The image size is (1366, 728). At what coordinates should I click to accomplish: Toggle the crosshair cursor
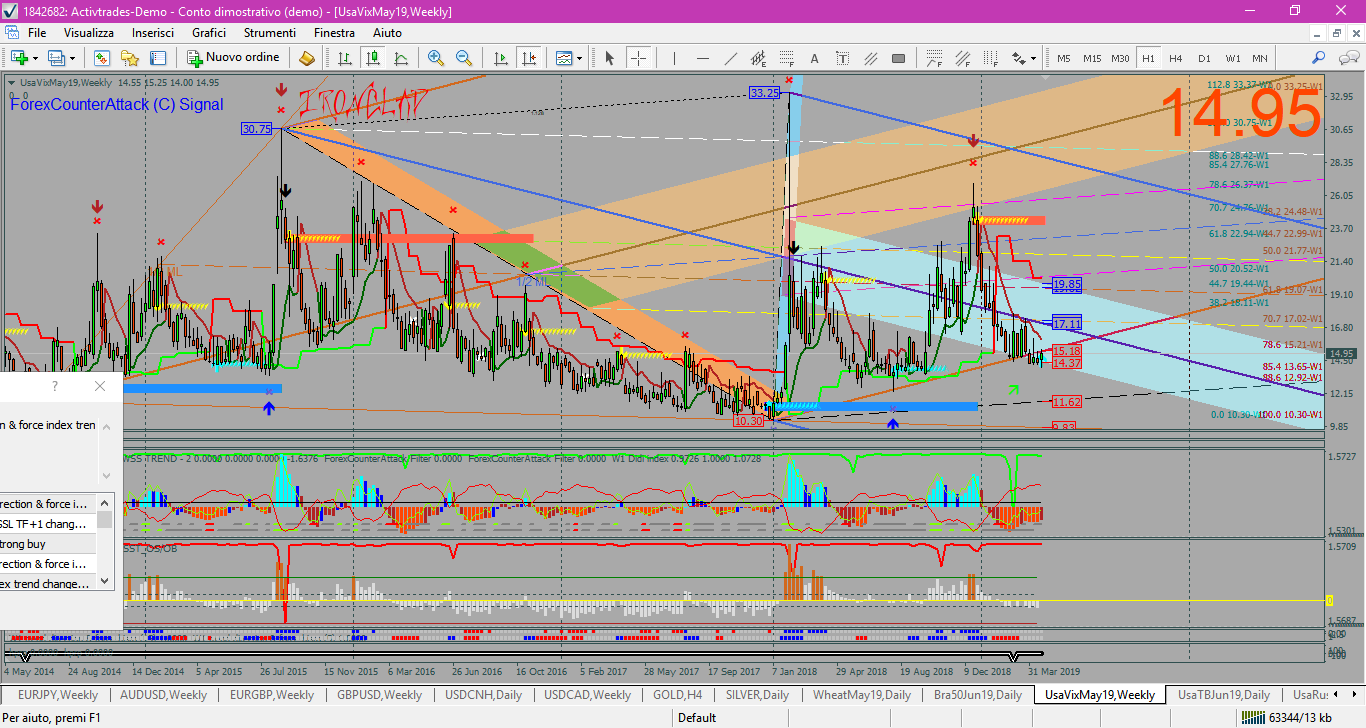(638, 58)
